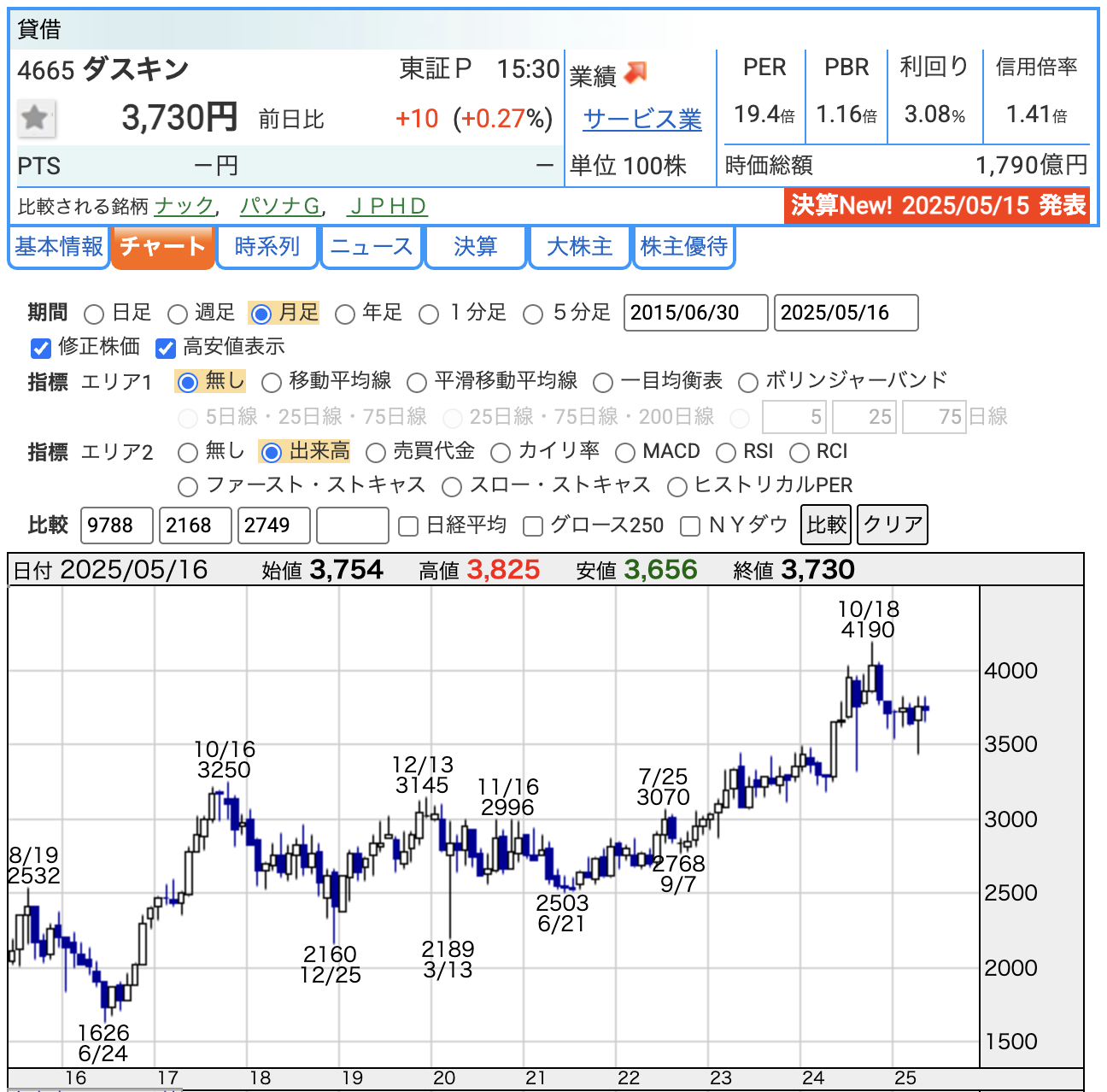
Task: Click the moving average field showing 25
Action: coord(864,417)
